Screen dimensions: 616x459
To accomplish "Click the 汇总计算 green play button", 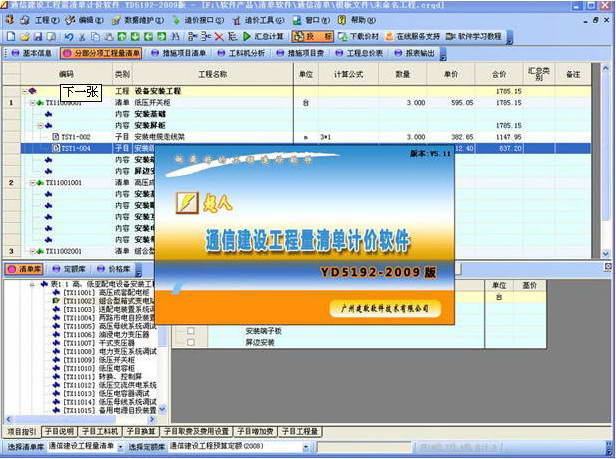I will coord(263,37).
